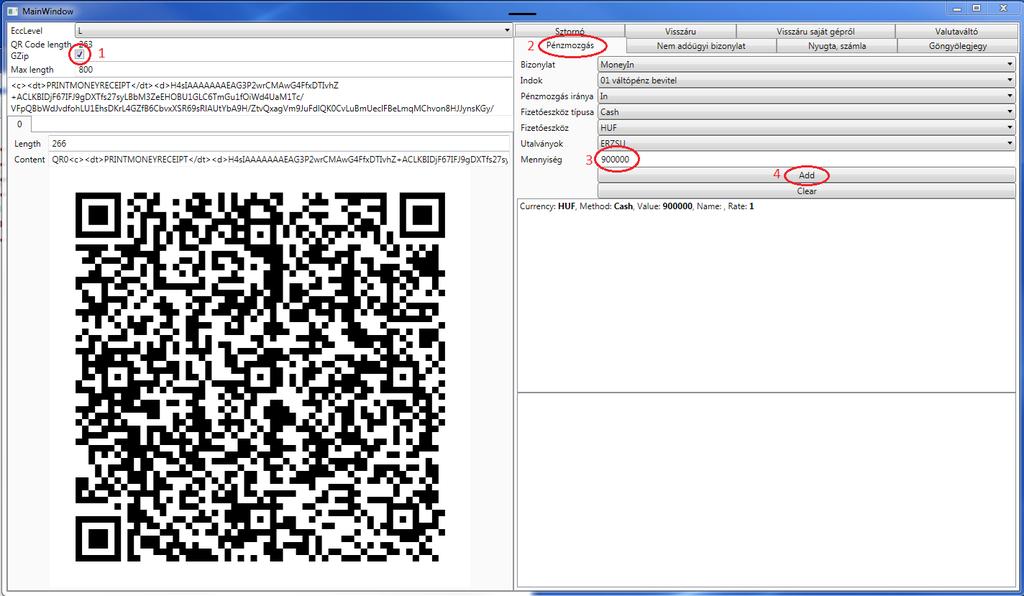The image size is (1024, 596).
Task: Open the EccLevel dropdown showing L
Action: (293, 31)
